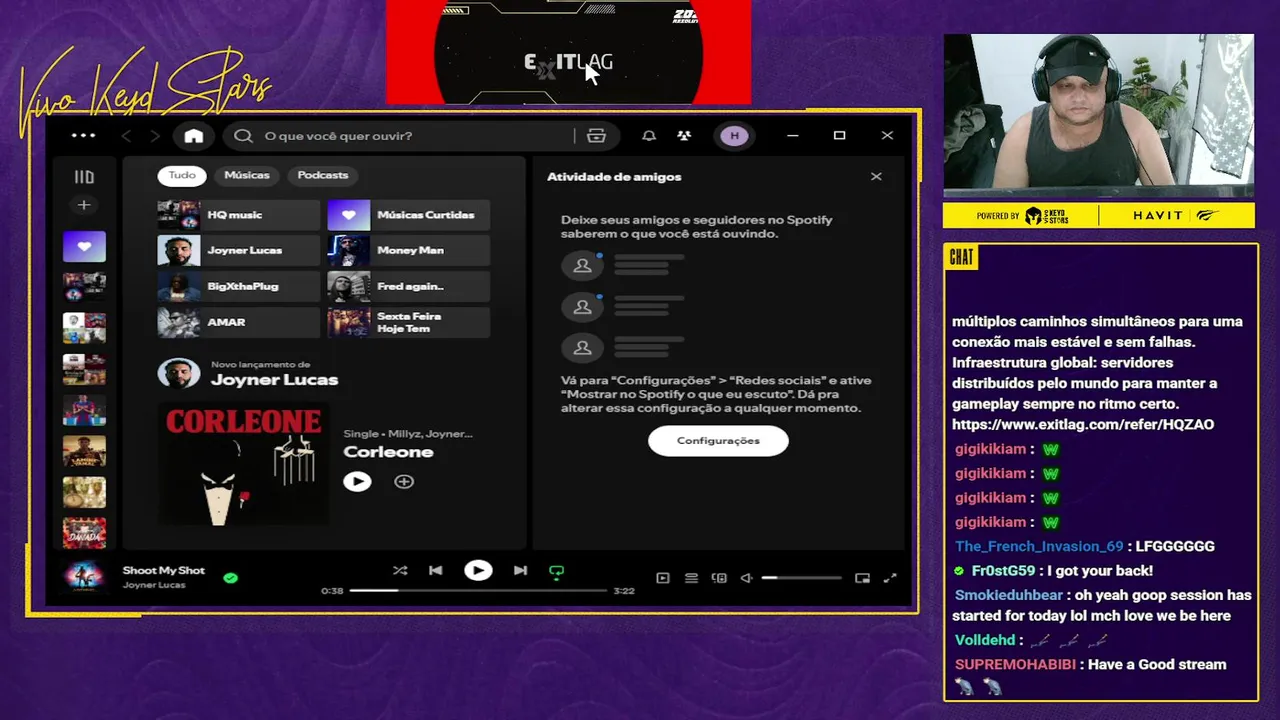Open Connect to a device icon
Screen dimensions: 1280x720
point(719,578)
